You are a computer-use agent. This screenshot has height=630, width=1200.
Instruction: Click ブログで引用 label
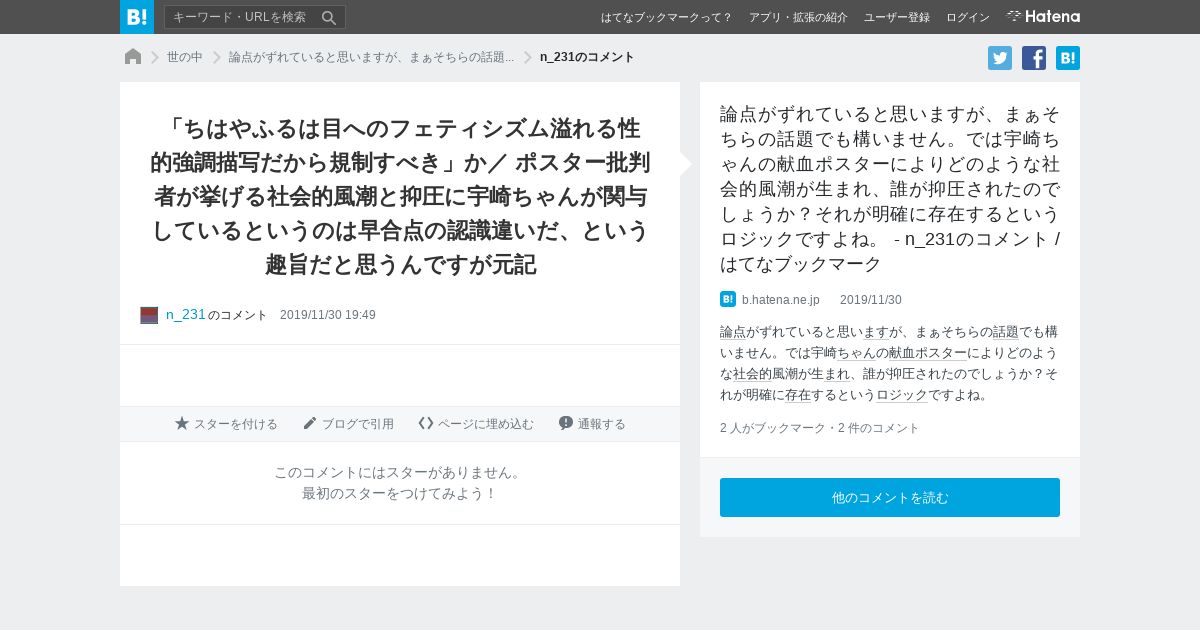click(x=358, y=424)
